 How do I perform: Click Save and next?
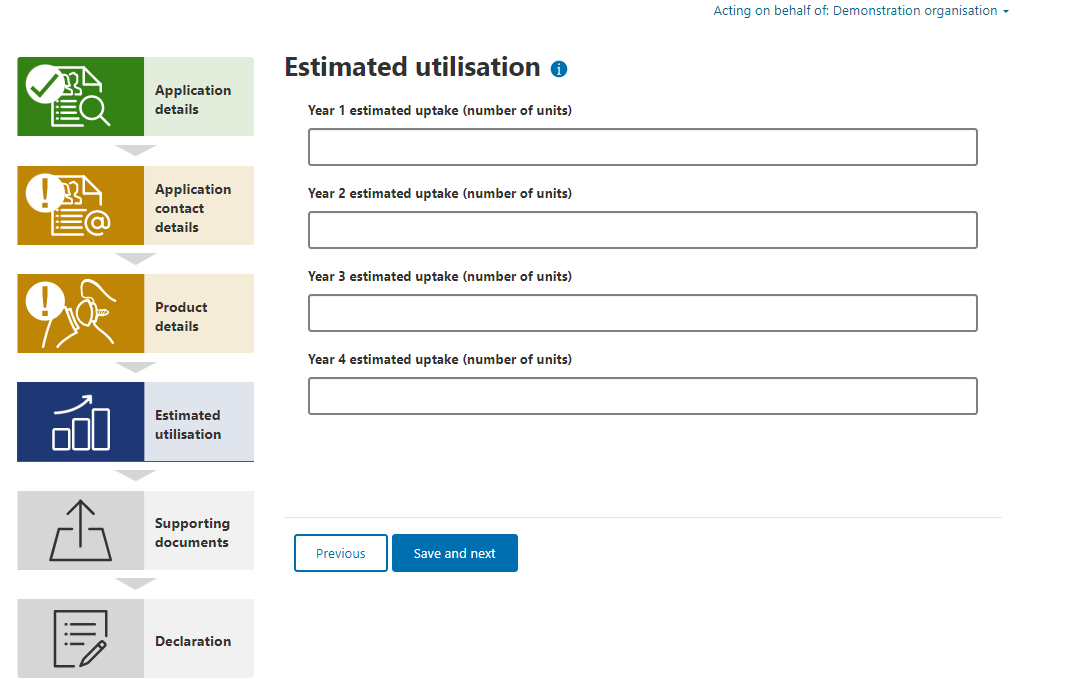click(455, 553)
